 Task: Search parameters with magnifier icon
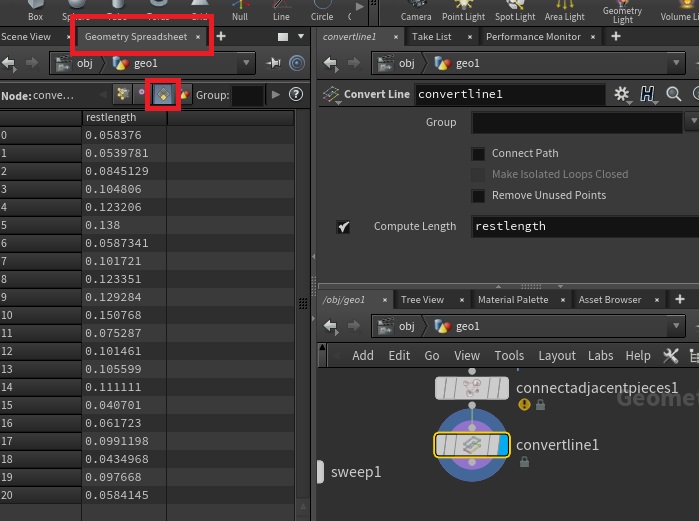click(673, 94)
